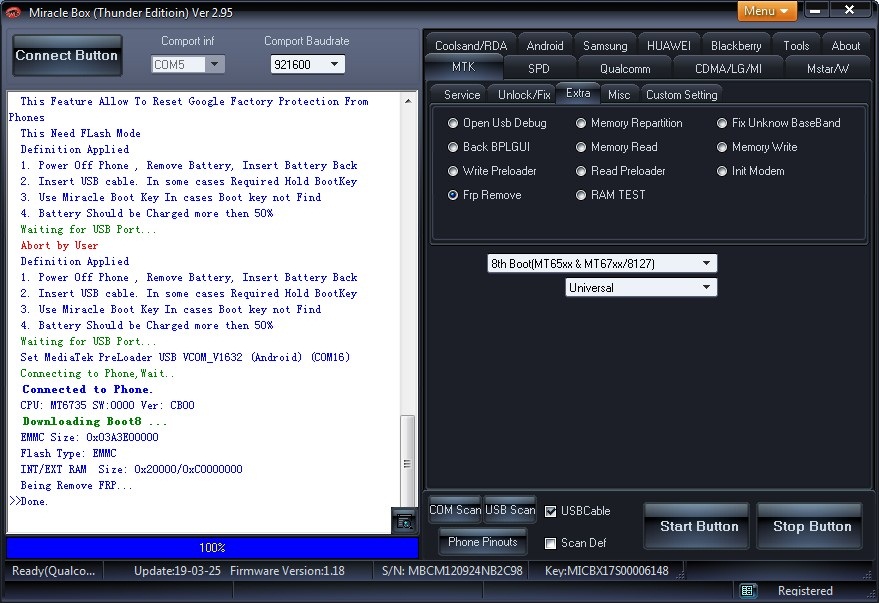Image resolution: width=879 pixels, height=603 pixels.
Task: Switch to the Coolsand/RDA tab
Action: pos(471,45)
